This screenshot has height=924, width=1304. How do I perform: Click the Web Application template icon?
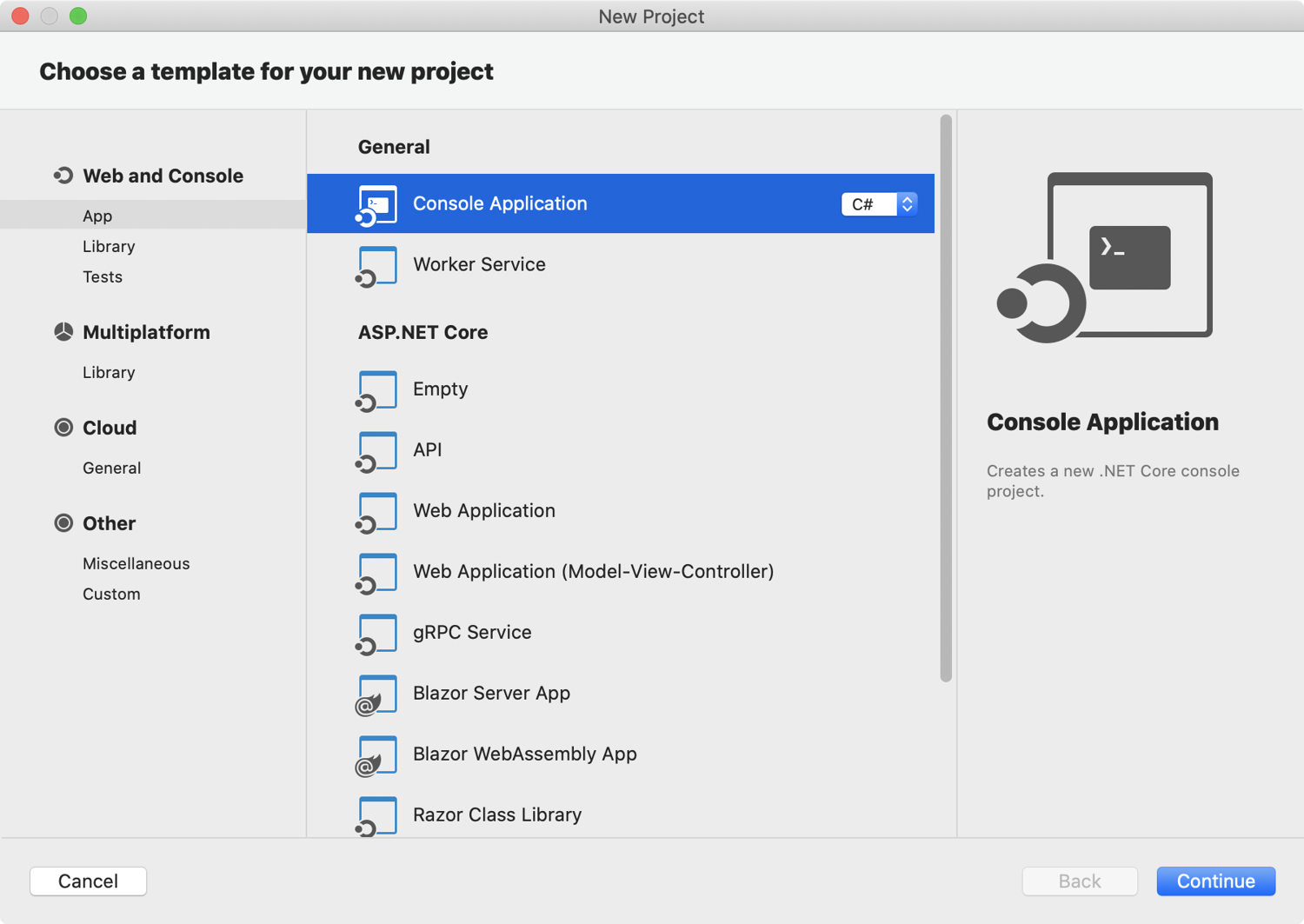(376, 513)
